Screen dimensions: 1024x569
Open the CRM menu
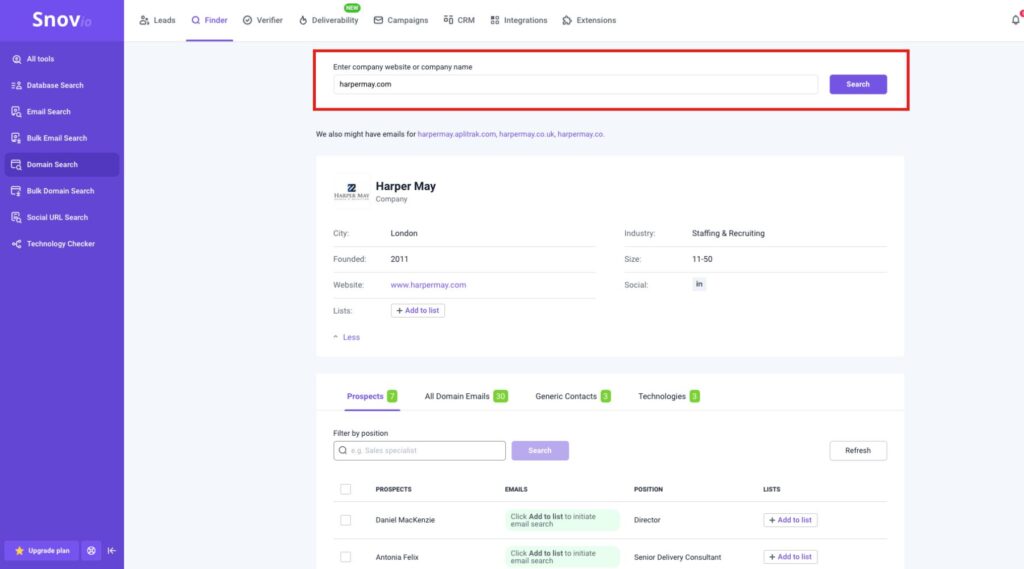459,20
